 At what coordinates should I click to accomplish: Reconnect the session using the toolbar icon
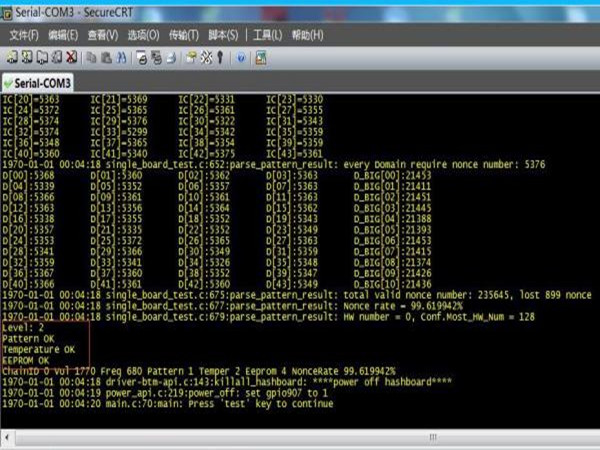click(57, 57)
